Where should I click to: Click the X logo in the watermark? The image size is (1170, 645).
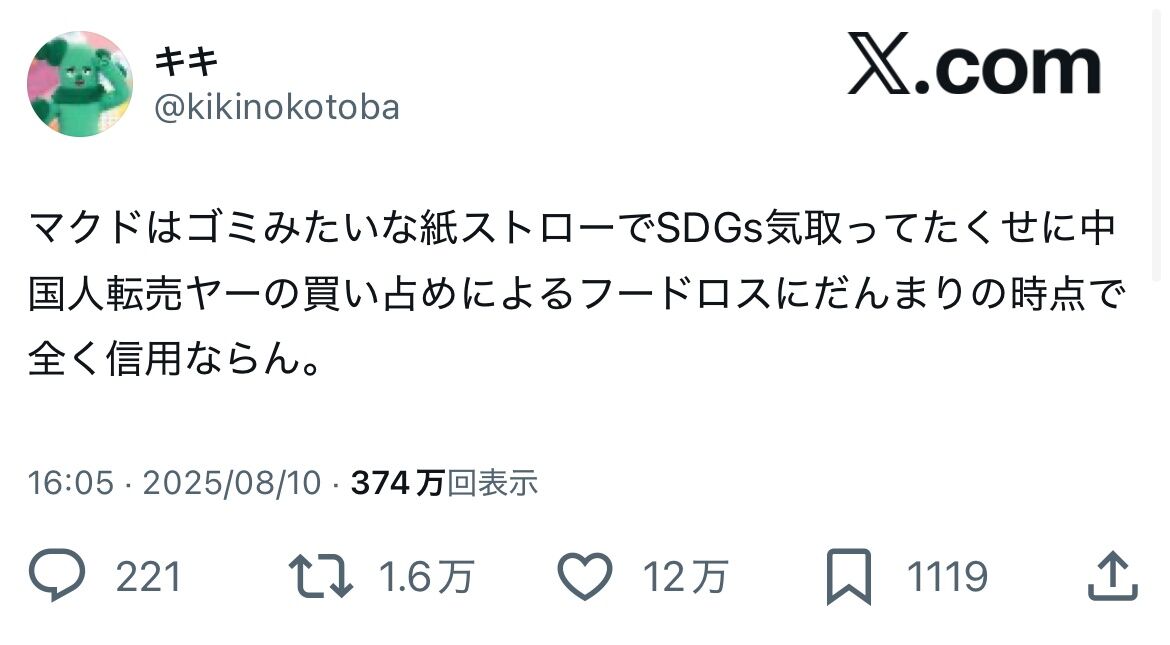click(x=878, y=63)
